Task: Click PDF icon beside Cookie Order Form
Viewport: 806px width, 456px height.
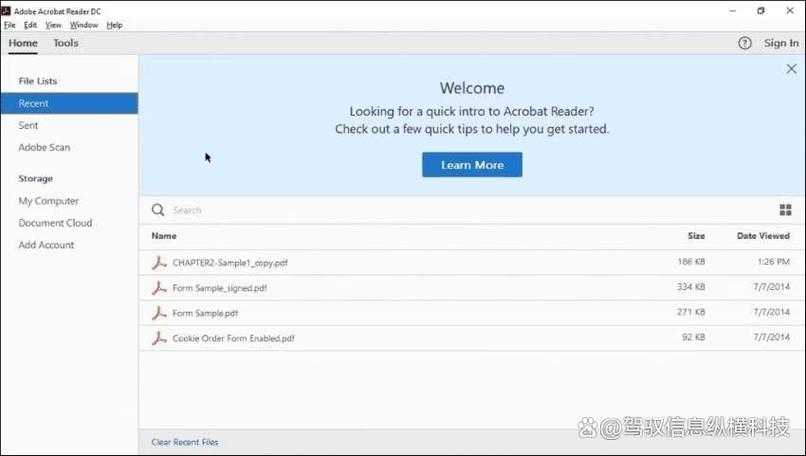Action: [x=158, y=338]
